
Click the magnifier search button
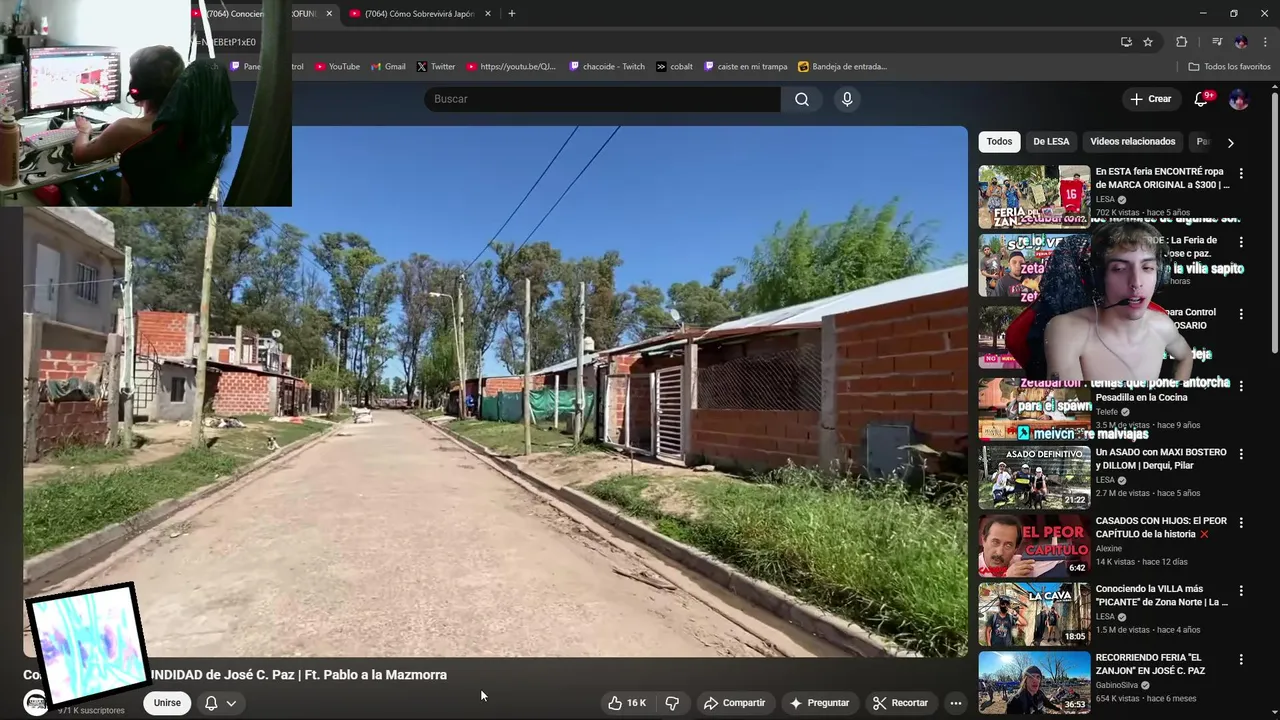[x=802, y=99]
